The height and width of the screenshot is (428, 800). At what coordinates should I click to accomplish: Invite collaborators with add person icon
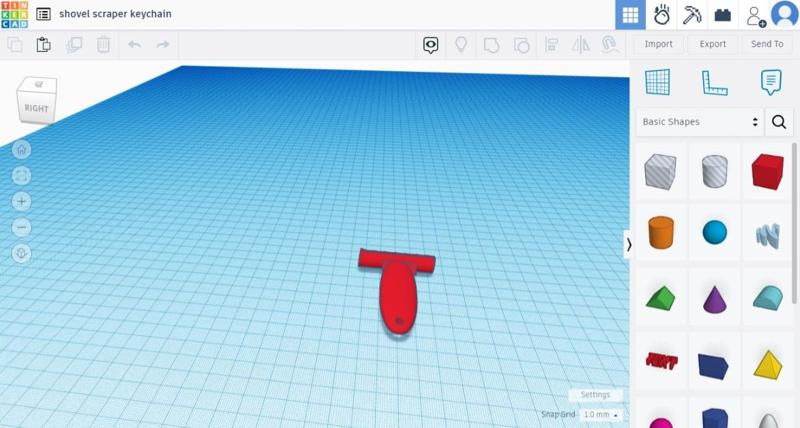click(755, 15)
